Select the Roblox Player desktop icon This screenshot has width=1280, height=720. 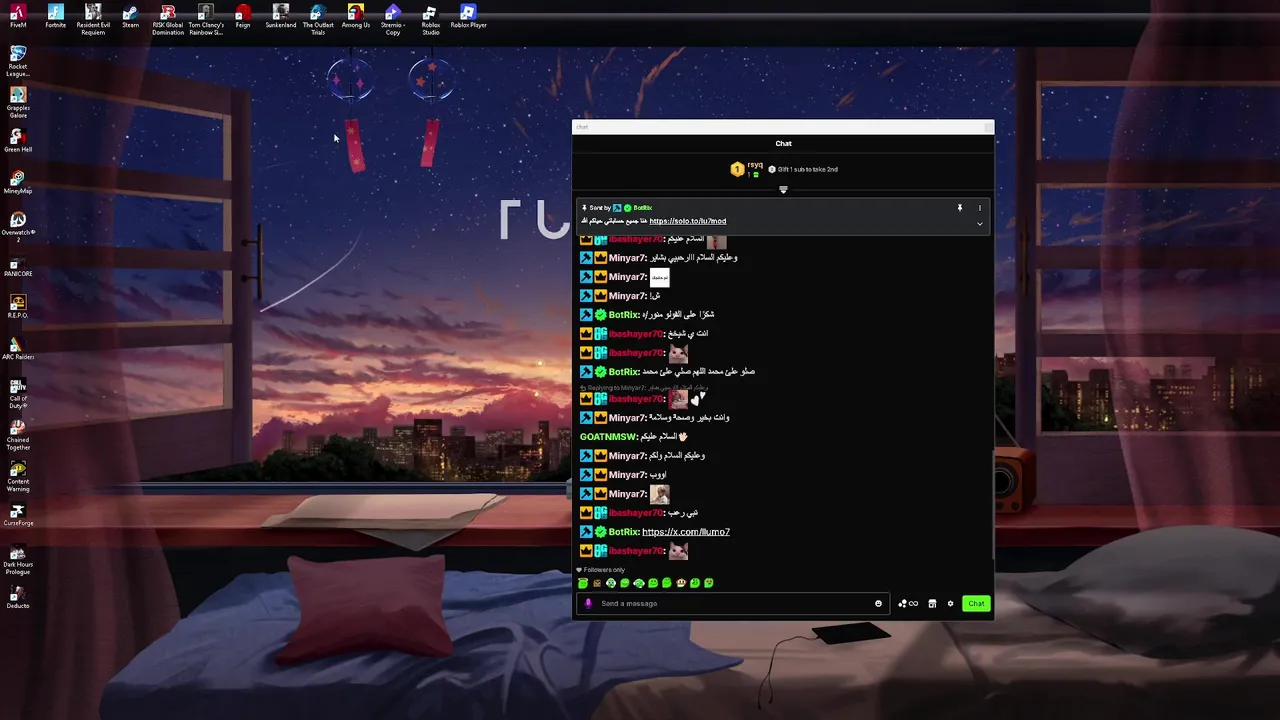(x=468, y=16)
